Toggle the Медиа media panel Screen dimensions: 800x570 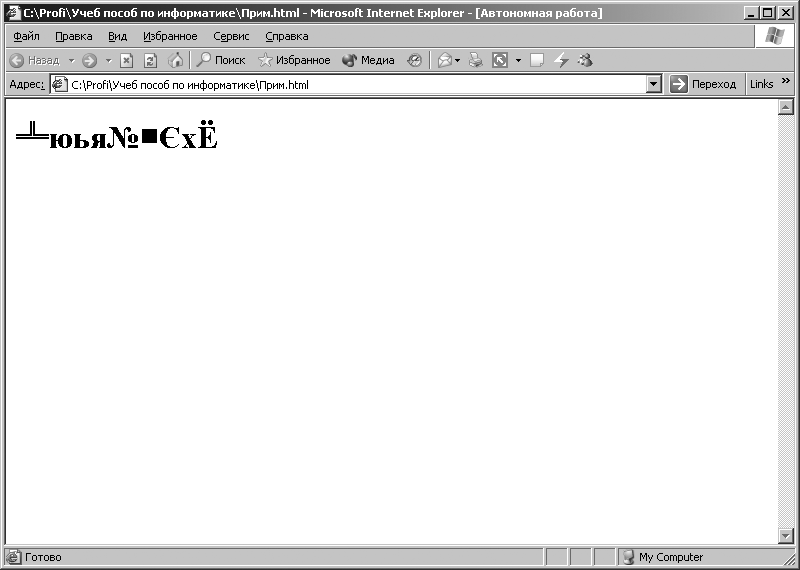click(368, 60)
